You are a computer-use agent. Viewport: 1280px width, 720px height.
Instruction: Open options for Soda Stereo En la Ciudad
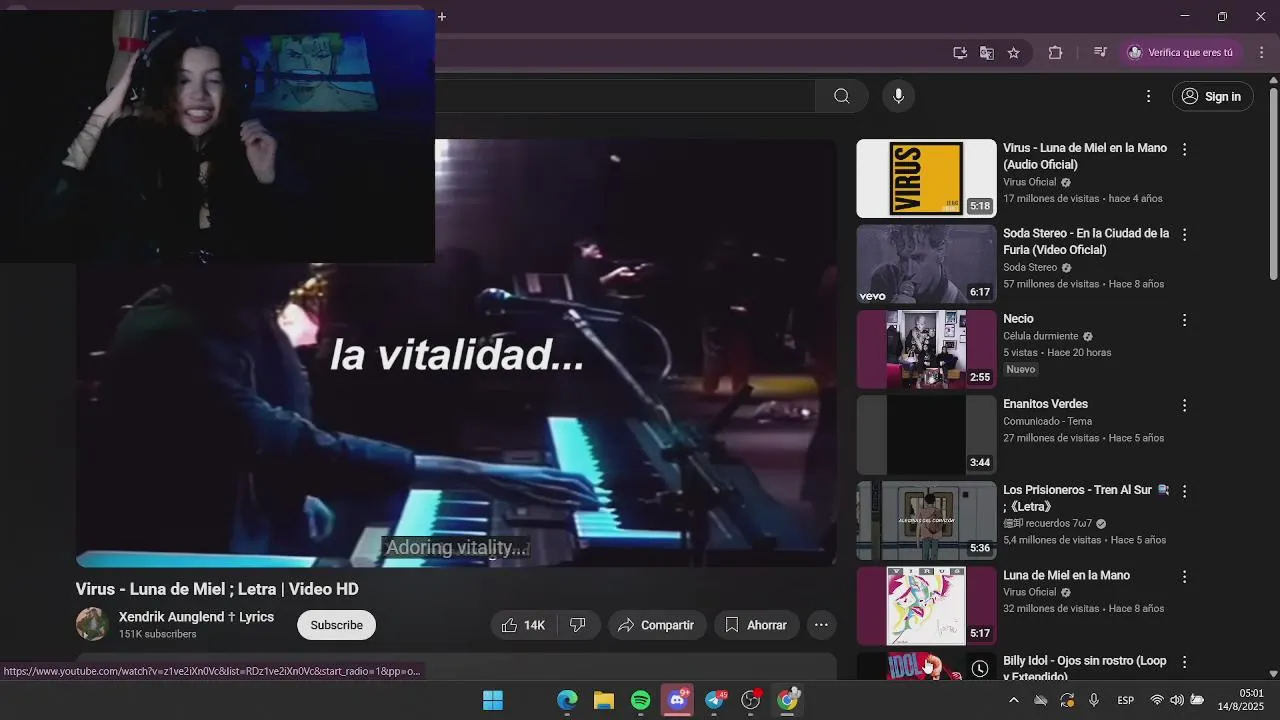[x=1185, y=235]
